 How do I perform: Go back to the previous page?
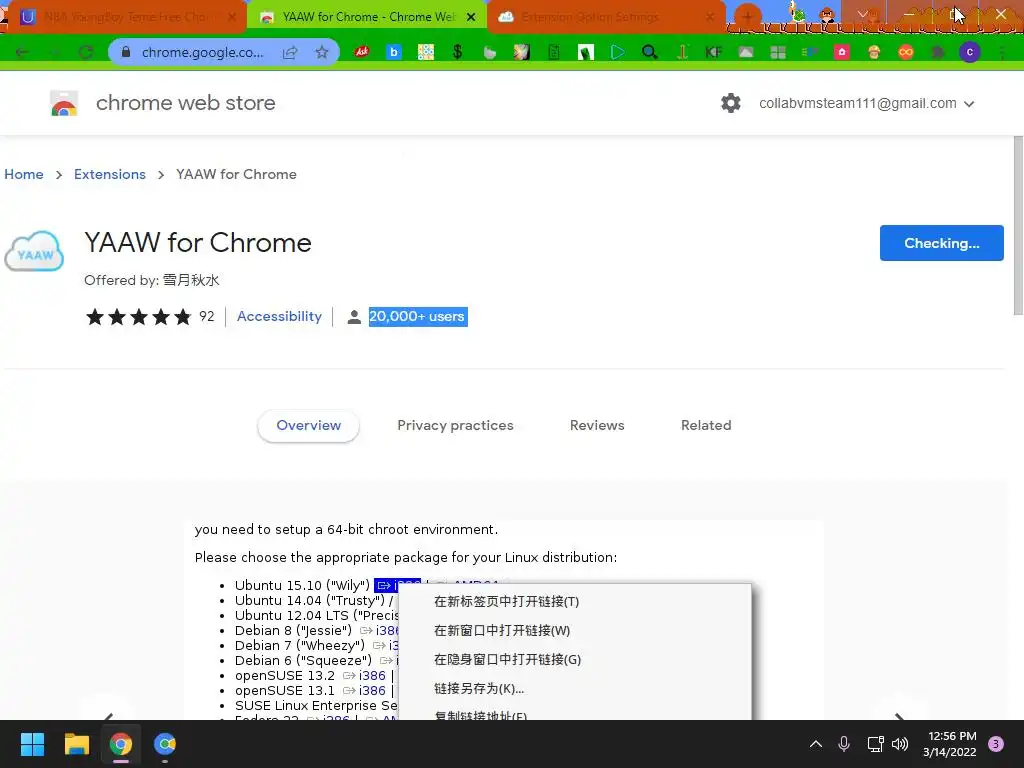[22, 52]
